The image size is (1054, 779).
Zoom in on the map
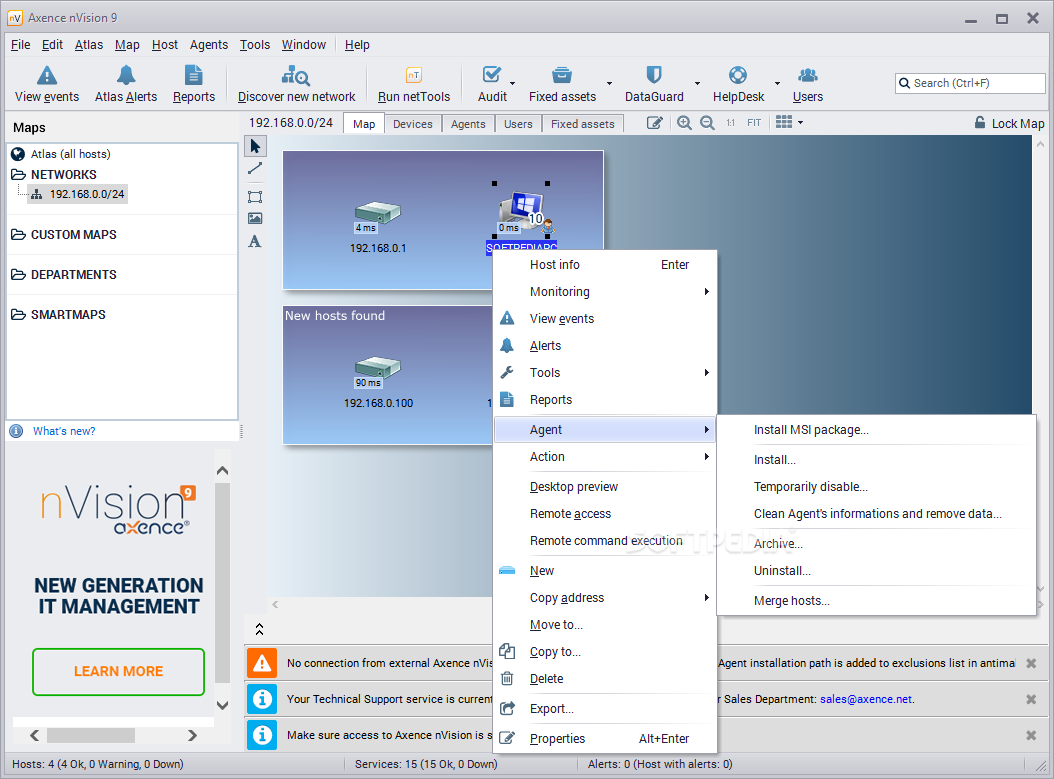[684, 123]
